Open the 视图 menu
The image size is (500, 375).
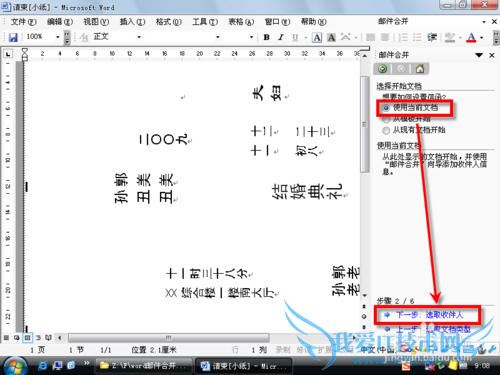point(96,22)
